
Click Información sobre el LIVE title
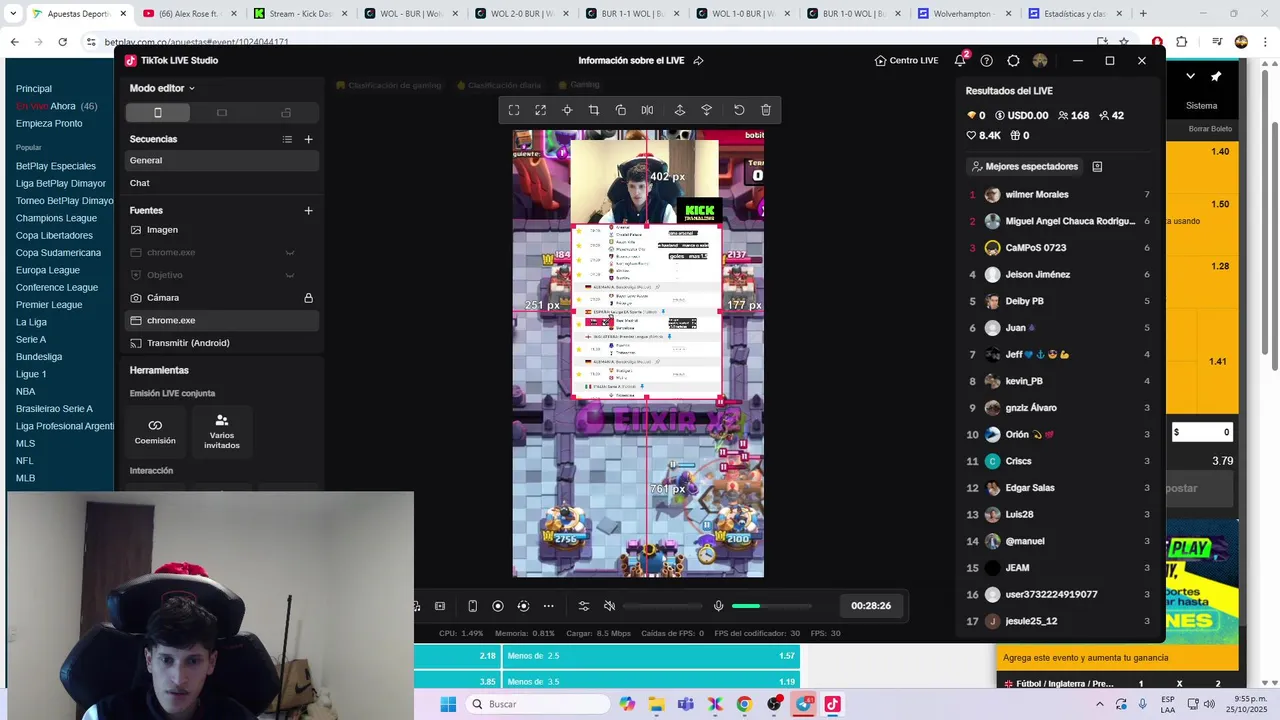[x=631, y=60]
